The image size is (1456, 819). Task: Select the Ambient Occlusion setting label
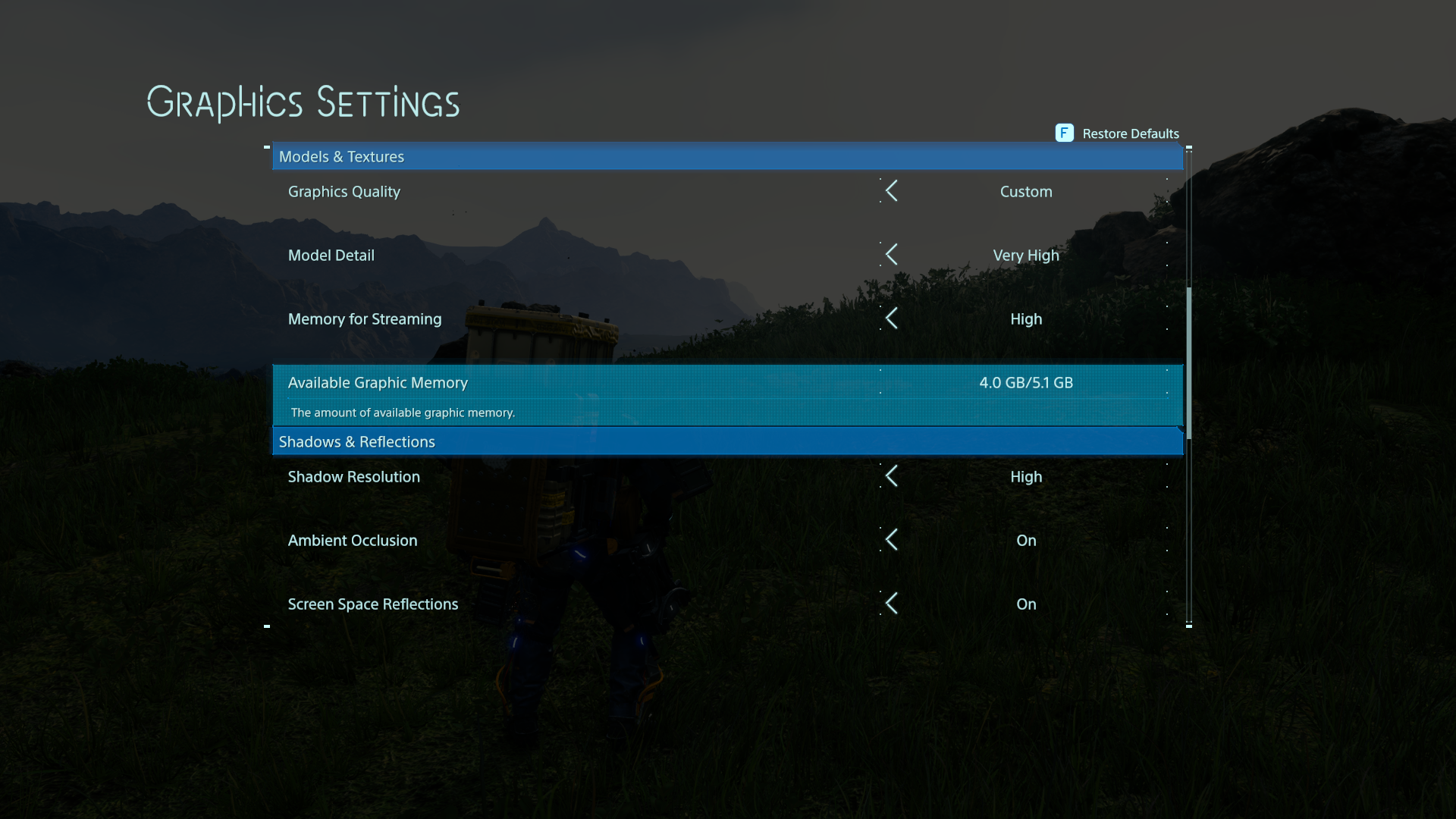click(352, 541)
